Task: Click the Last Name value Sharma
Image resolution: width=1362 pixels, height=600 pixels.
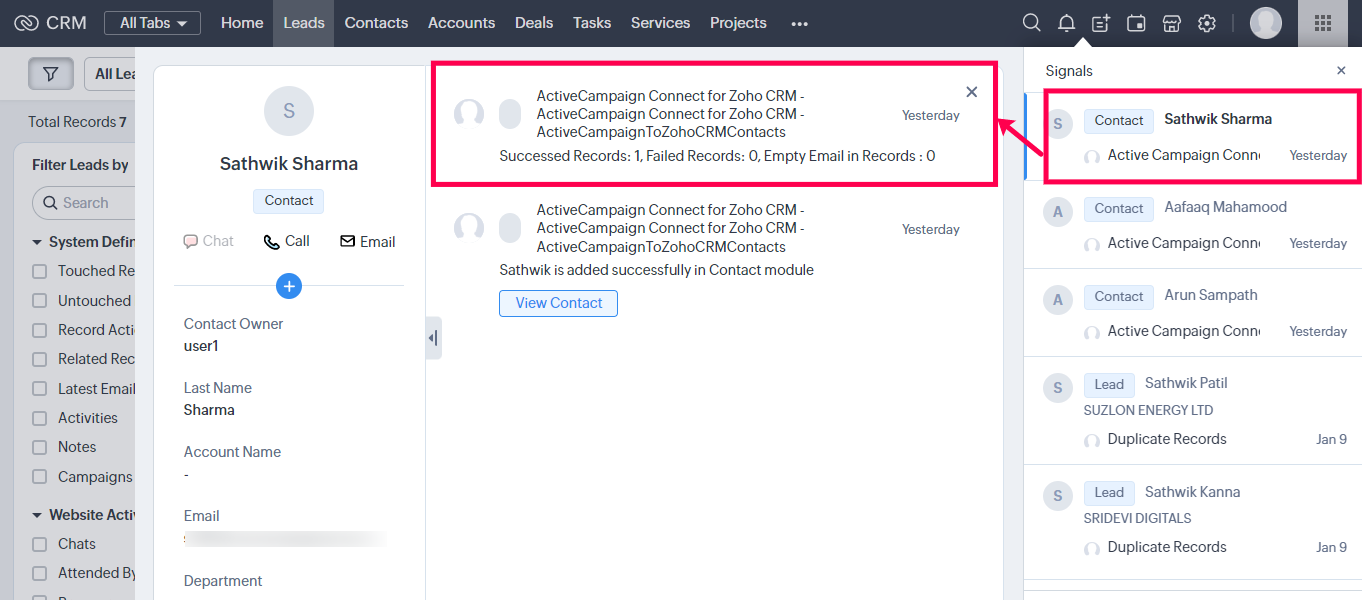Action: click(209, 410)
